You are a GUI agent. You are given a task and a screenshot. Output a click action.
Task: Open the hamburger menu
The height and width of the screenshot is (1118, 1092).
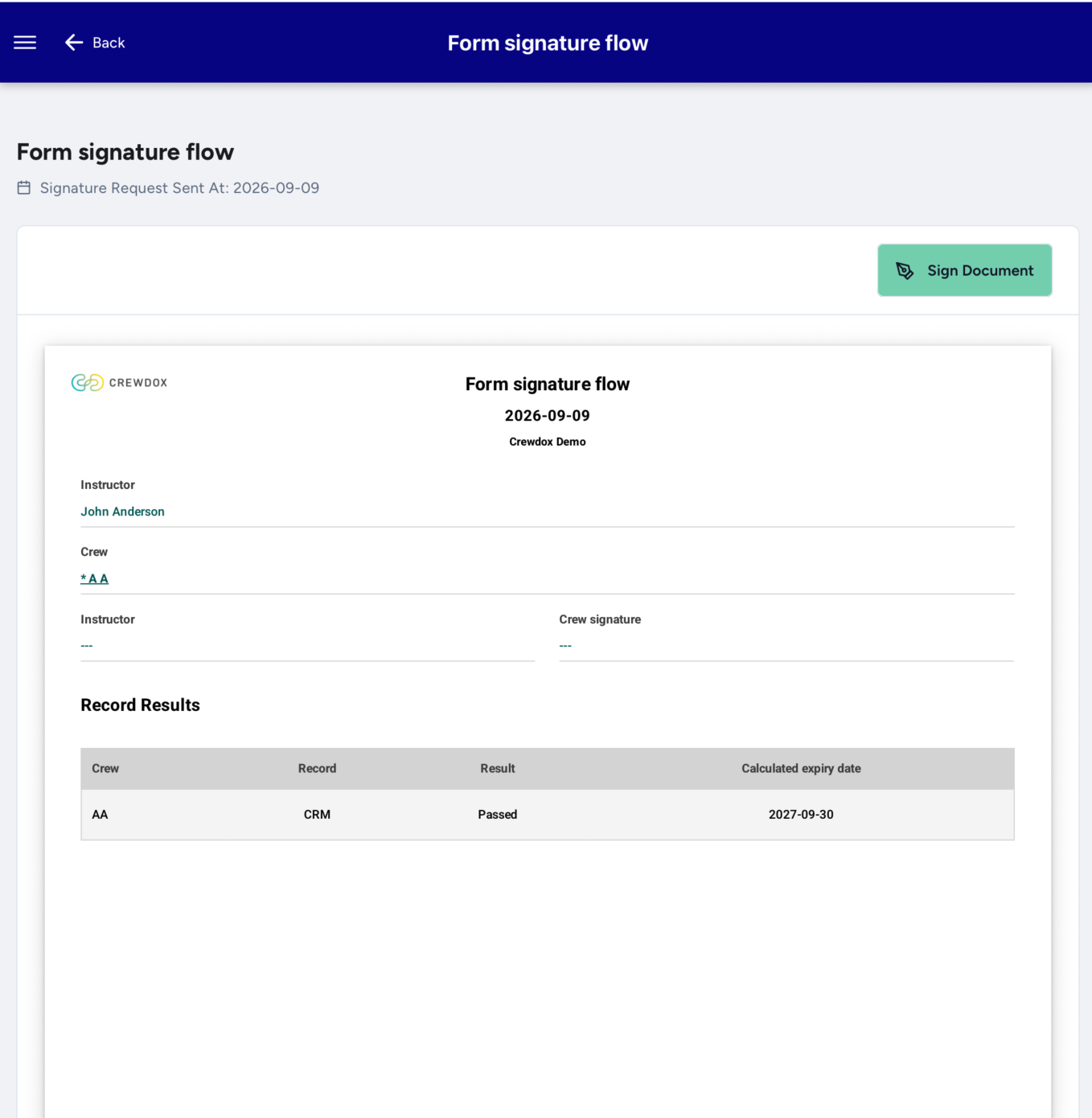tap(25, 43)
